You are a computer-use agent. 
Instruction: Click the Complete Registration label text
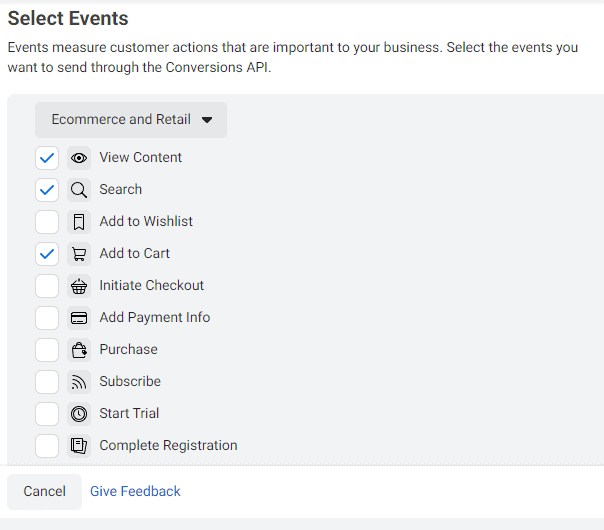tap(168, 445)
